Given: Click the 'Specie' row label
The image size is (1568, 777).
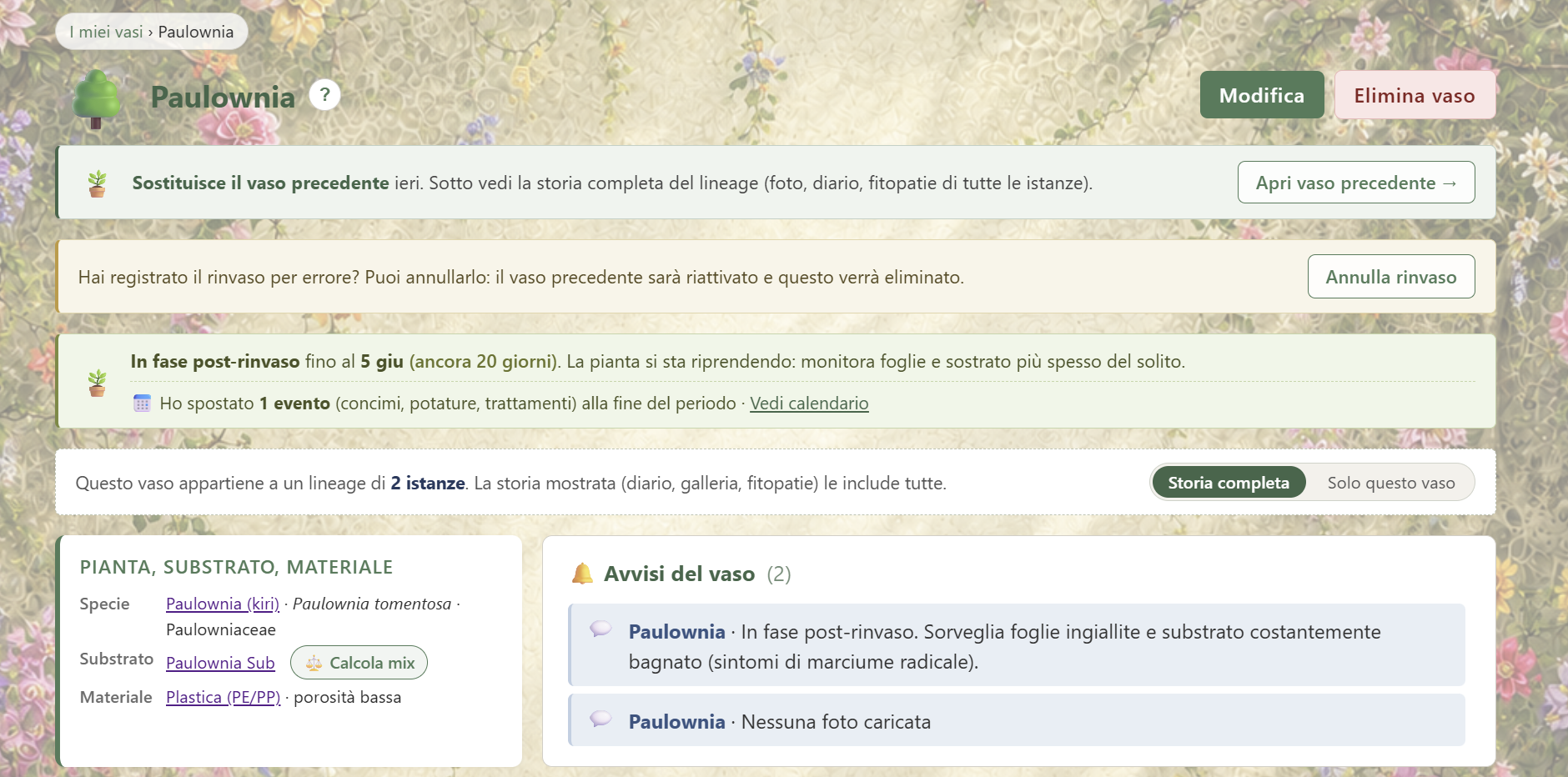Looking at the screenshot, I should tap(104, 604).
